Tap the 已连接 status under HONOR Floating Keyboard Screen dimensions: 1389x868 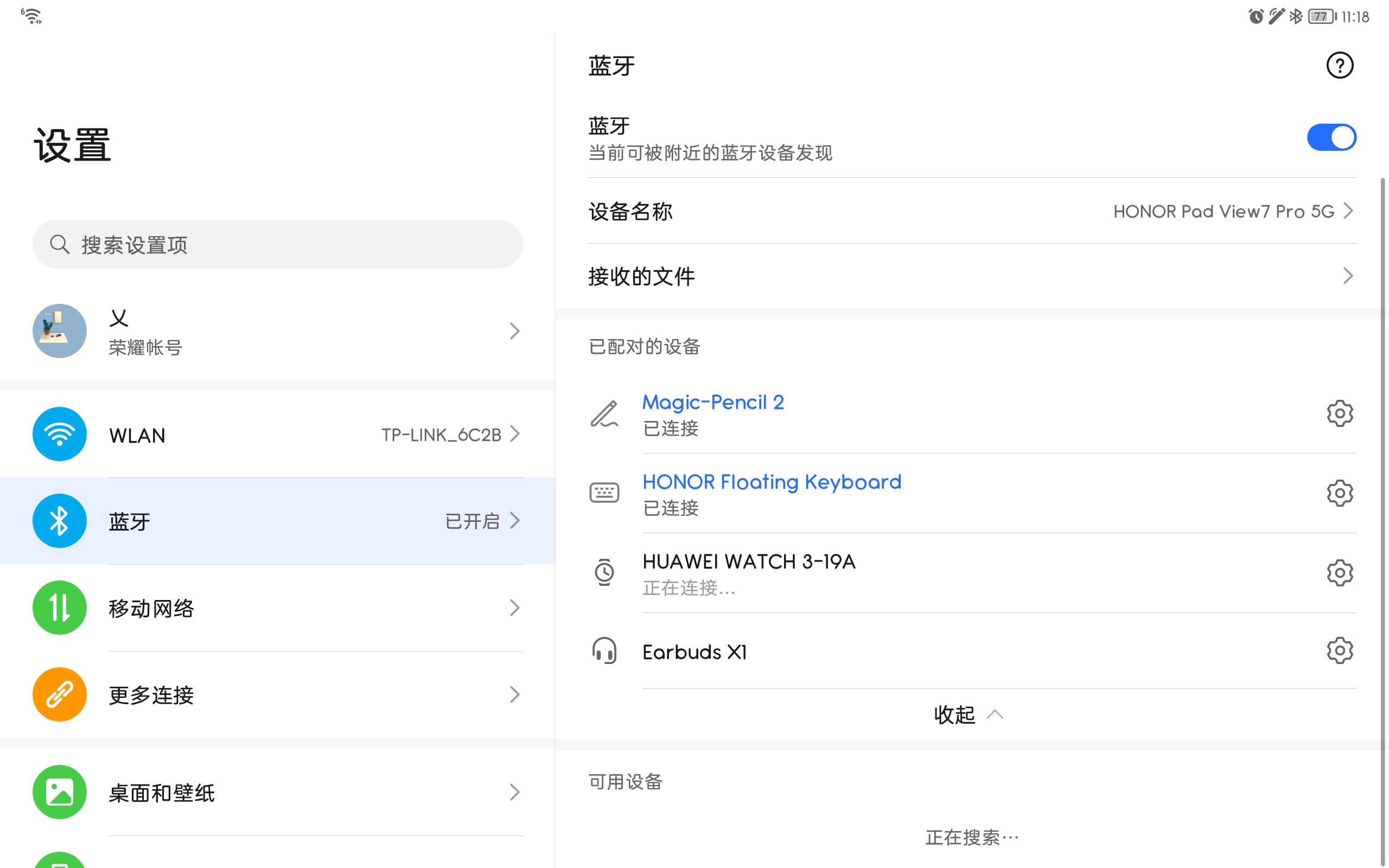tap(671, 508)
